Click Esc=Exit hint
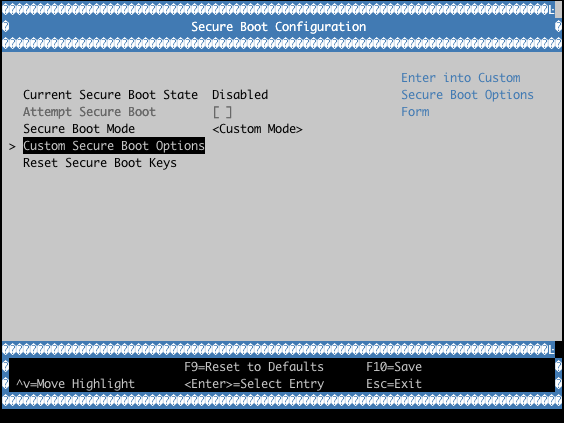The height and width of the screenshot is (423, 564). (394, 384)
